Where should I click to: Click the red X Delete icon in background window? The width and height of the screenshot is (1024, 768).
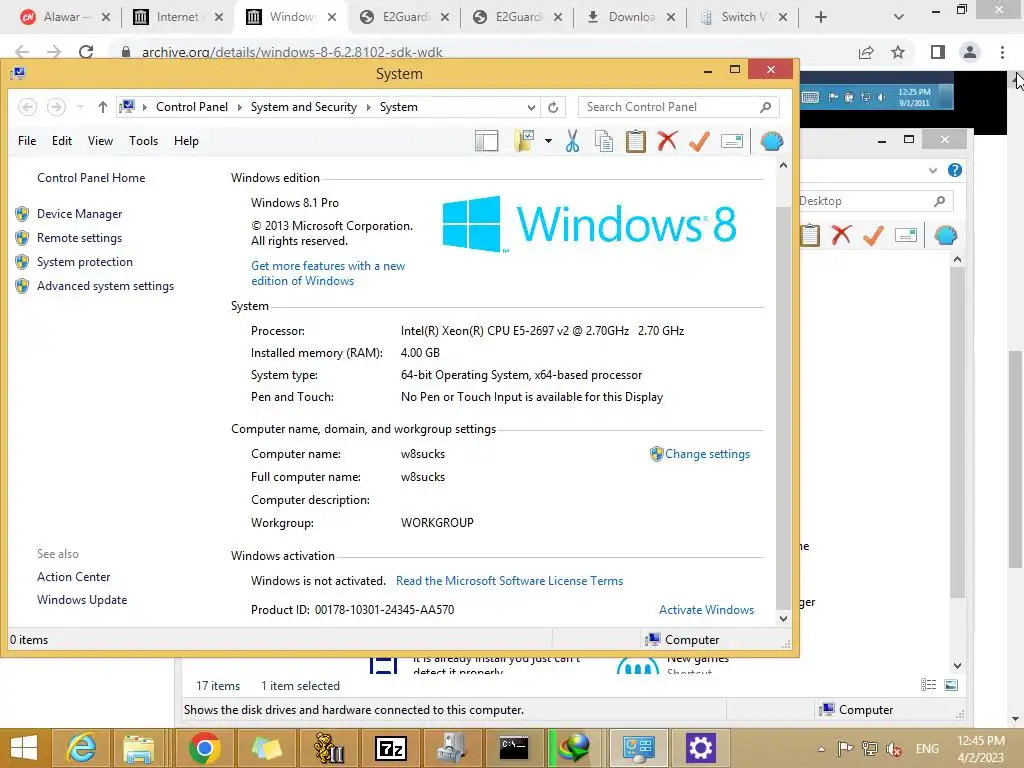click(x=841, y=235)
